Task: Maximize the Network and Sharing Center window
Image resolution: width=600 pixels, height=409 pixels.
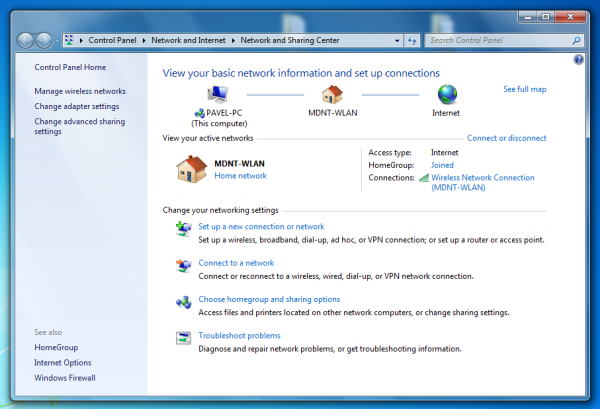Action: point(546,17)
